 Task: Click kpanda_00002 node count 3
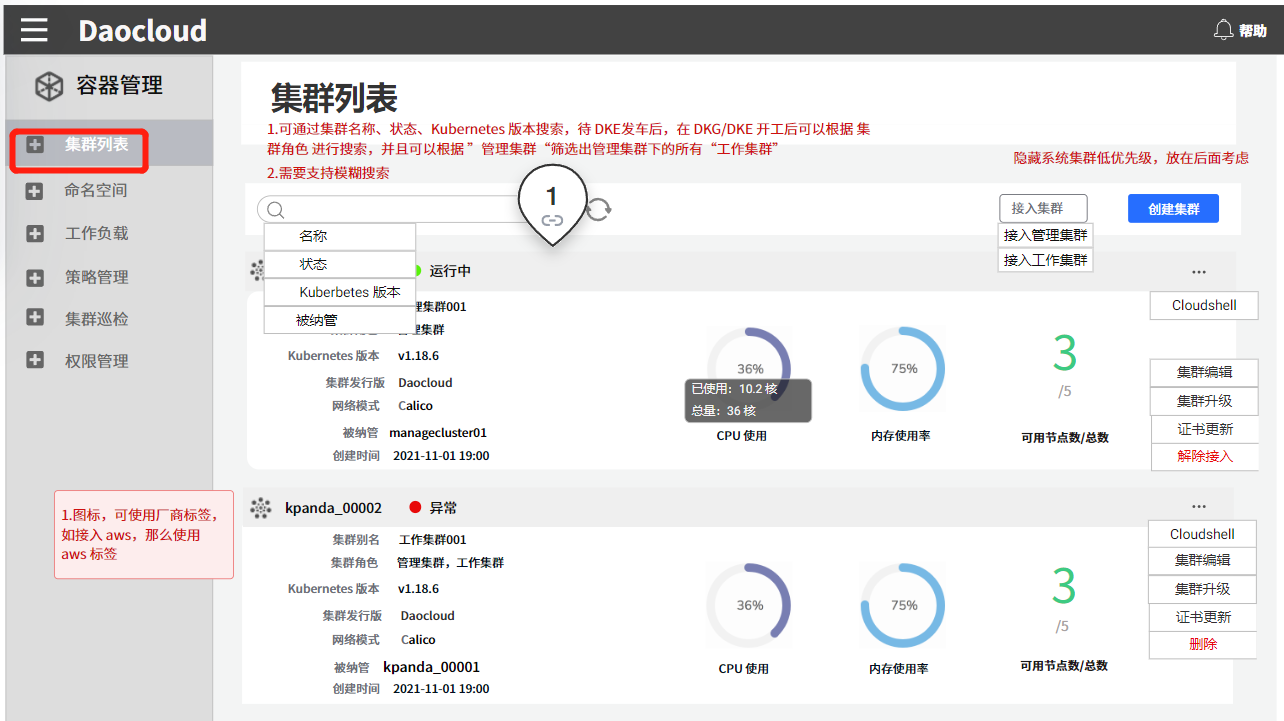(x=1064, y=587)
